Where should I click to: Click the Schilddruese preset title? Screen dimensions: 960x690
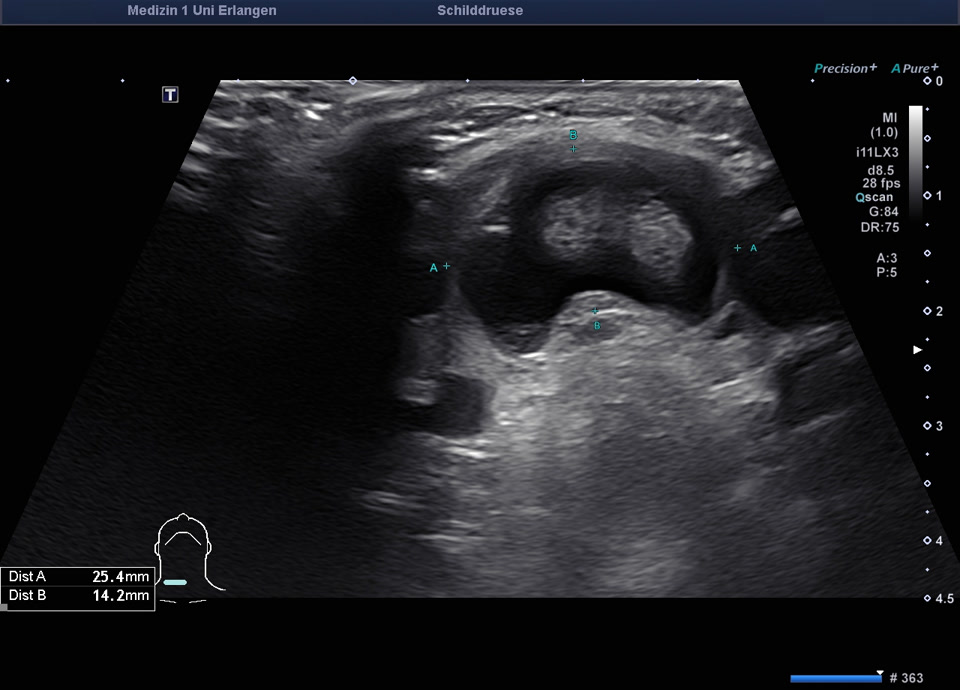[480, 11]
